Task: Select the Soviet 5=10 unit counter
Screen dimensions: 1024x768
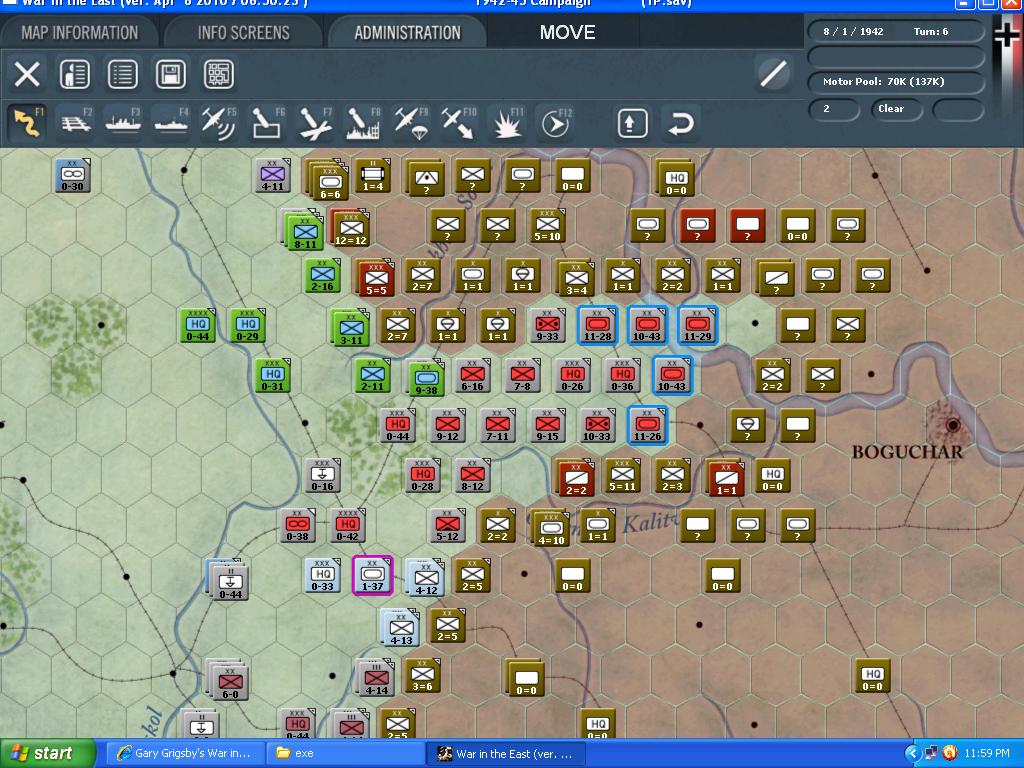Action: click(547, 225)
